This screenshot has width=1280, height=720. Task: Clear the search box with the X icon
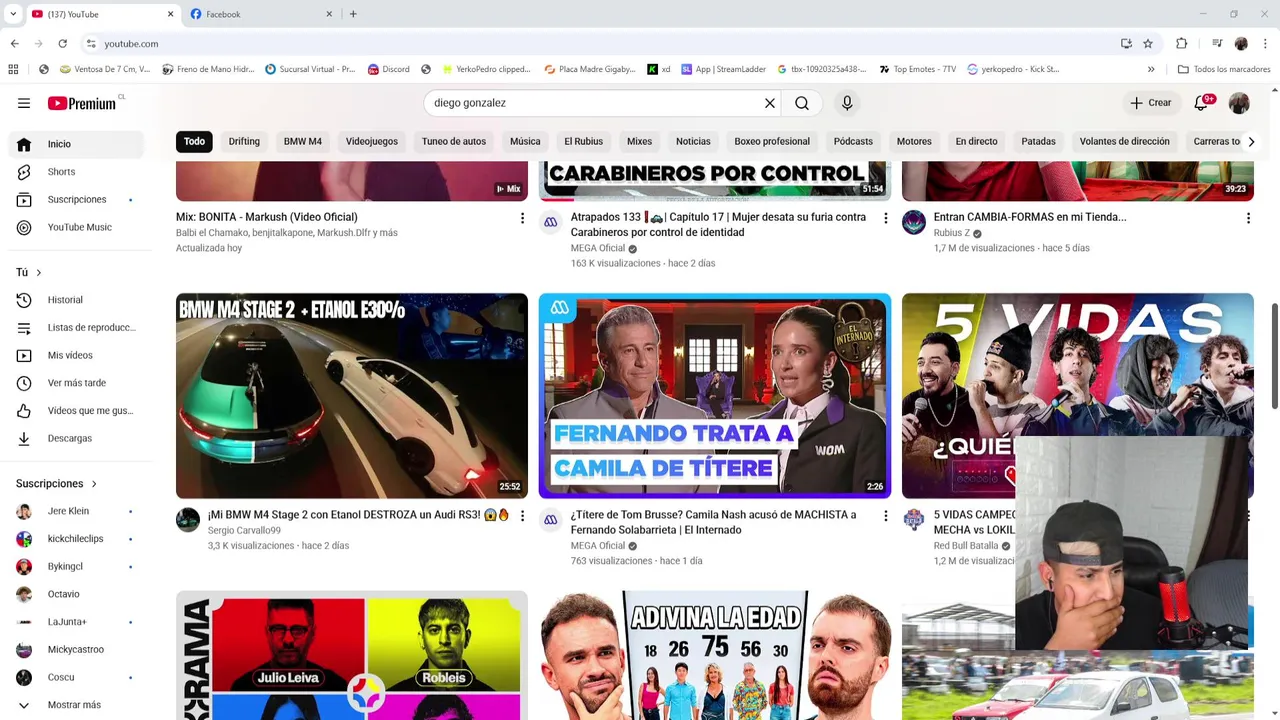770,103
